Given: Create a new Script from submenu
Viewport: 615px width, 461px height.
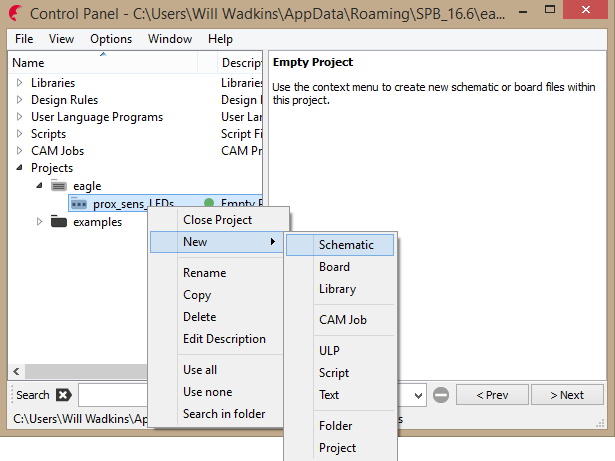Looking at the screenshot, I should (340, 373).
